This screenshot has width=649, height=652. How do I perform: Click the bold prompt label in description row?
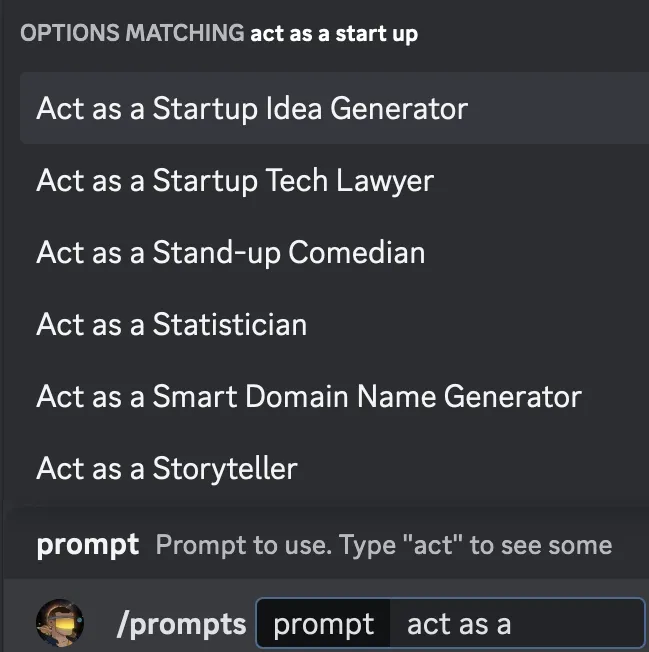click(x=87, y=545)
